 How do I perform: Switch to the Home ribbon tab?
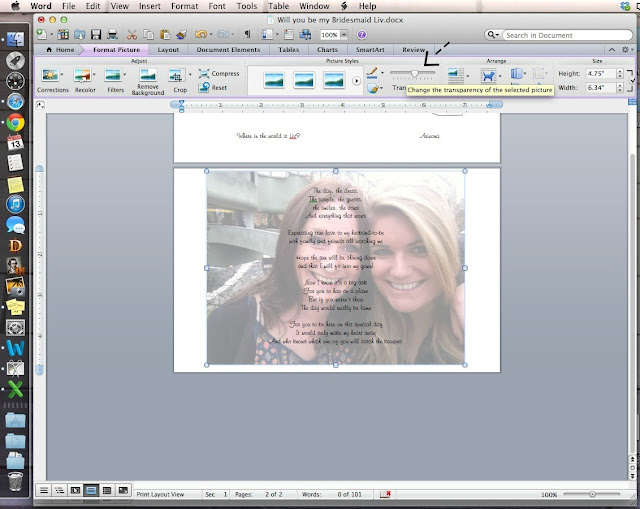point(60,50)
